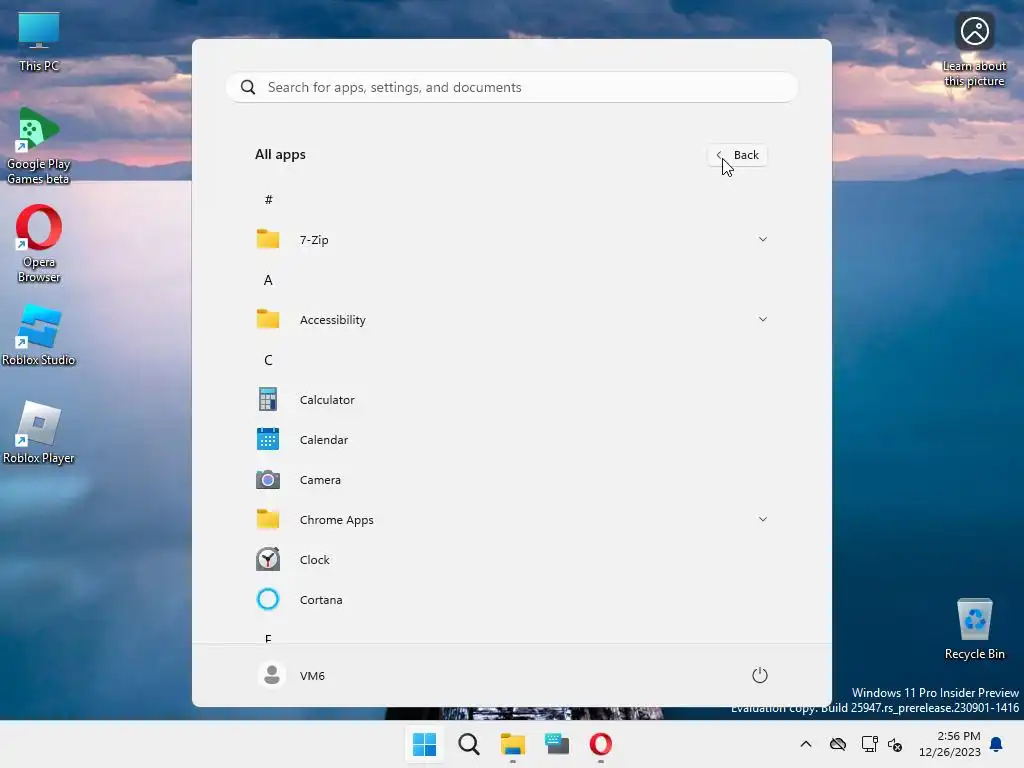Select the Recycle Bin desktop icon
1024x768 pixels.
tap(974, 629)
